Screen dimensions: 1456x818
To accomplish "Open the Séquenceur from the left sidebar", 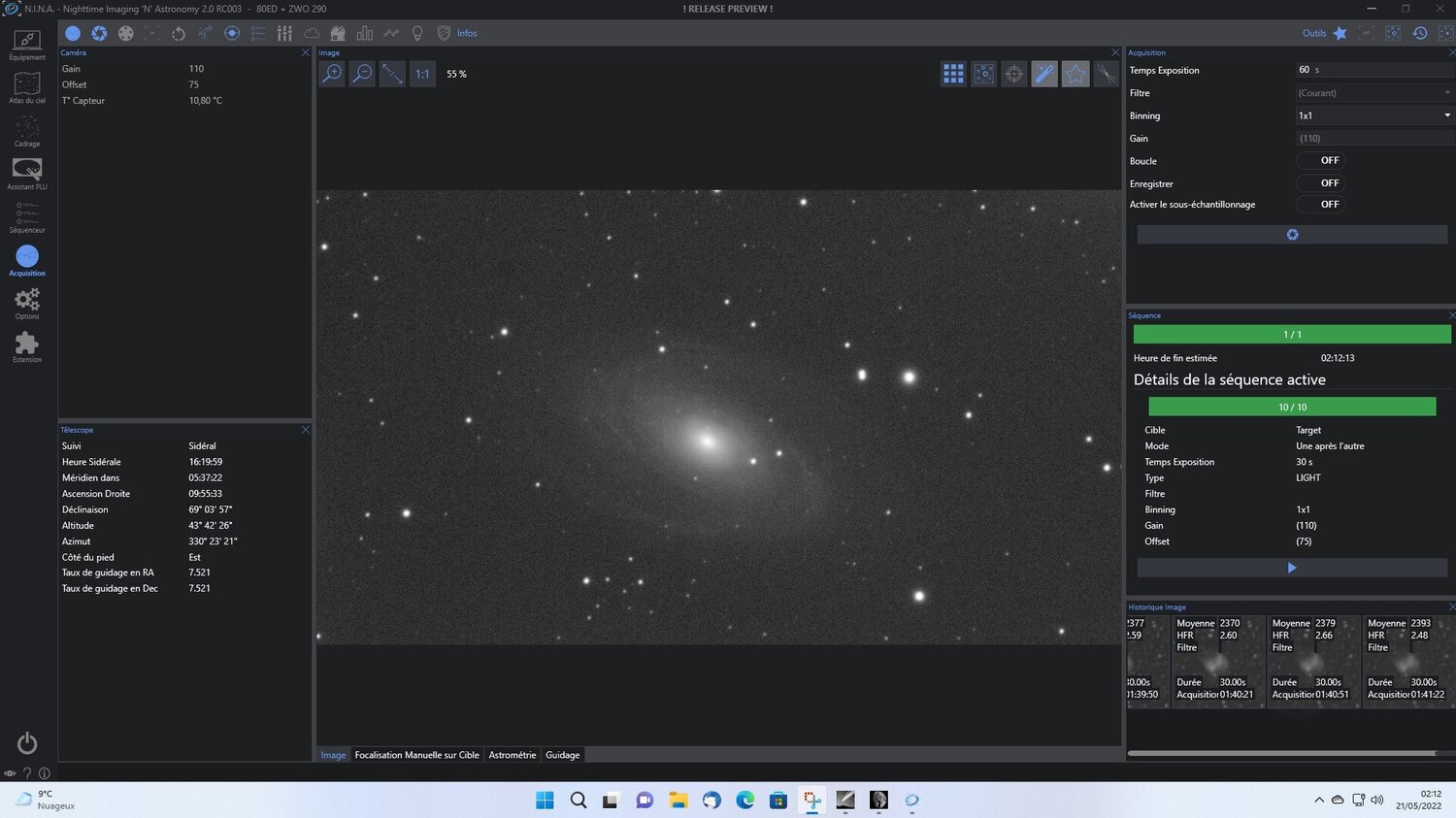I will [x=27, y=215].
